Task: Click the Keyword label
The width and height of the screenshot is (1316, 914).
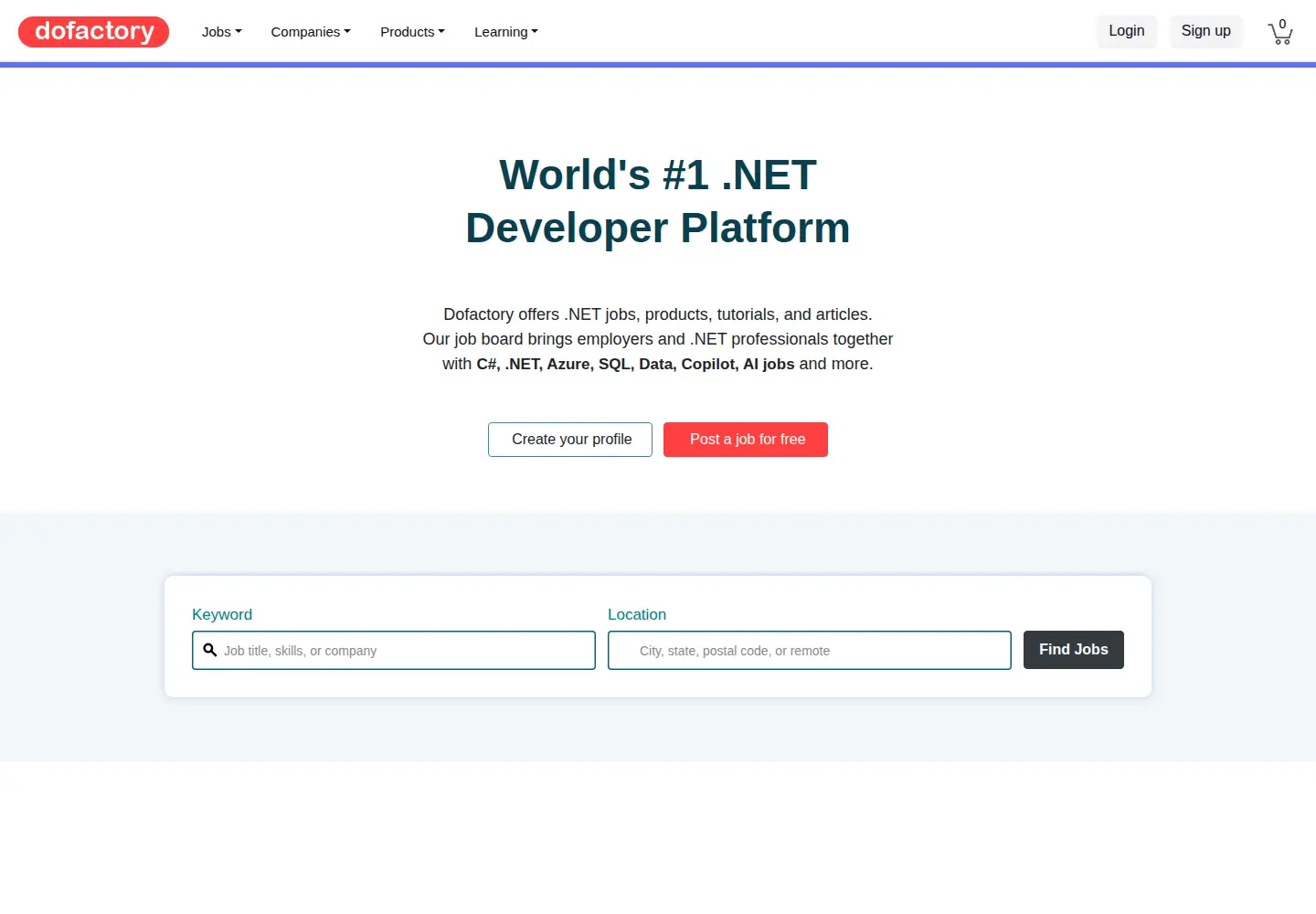Action: pos(222,614)
